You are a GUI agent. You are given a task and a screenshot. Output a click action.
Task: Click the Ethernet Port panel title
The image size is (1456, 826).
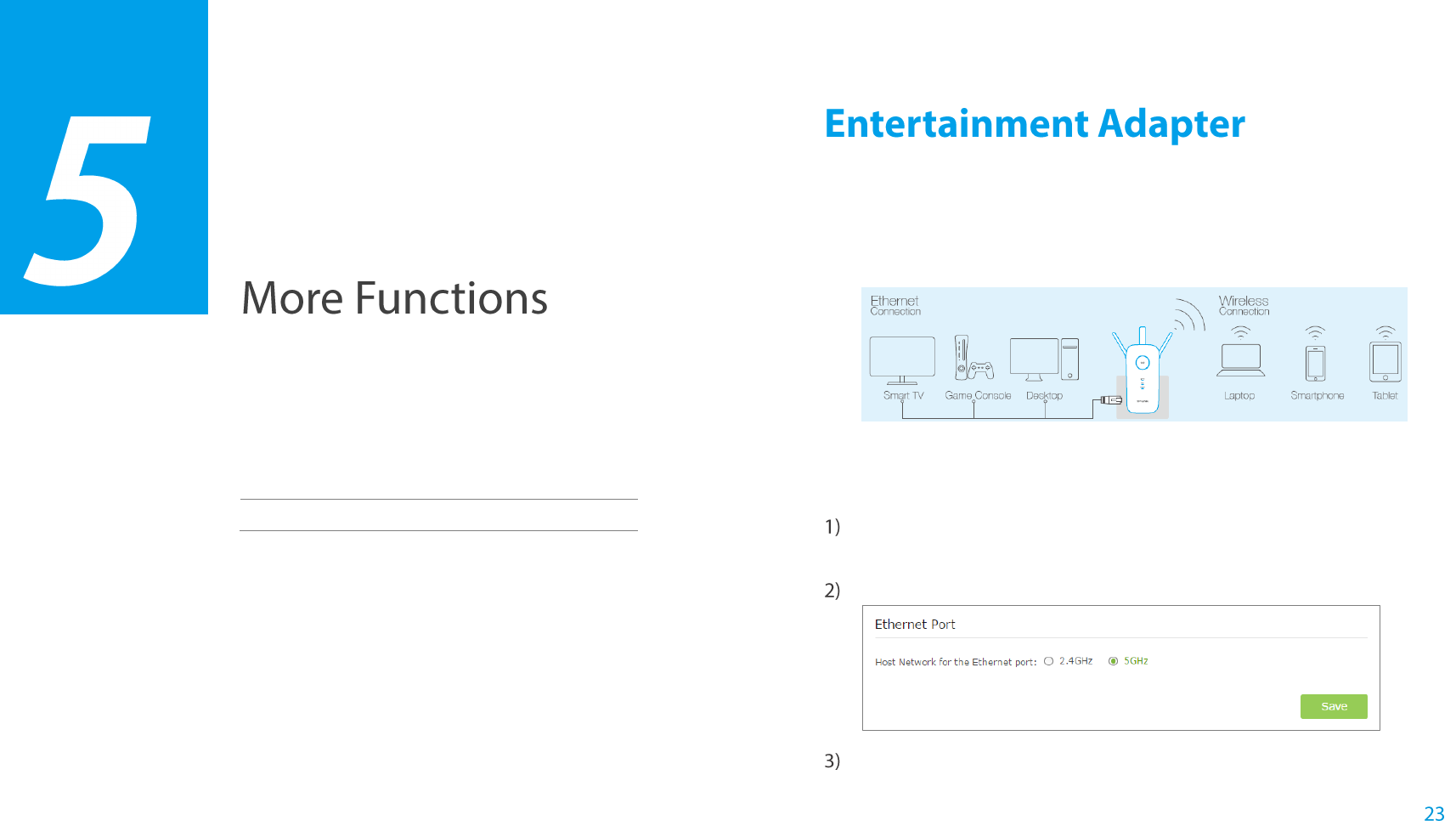click(915, 625)
